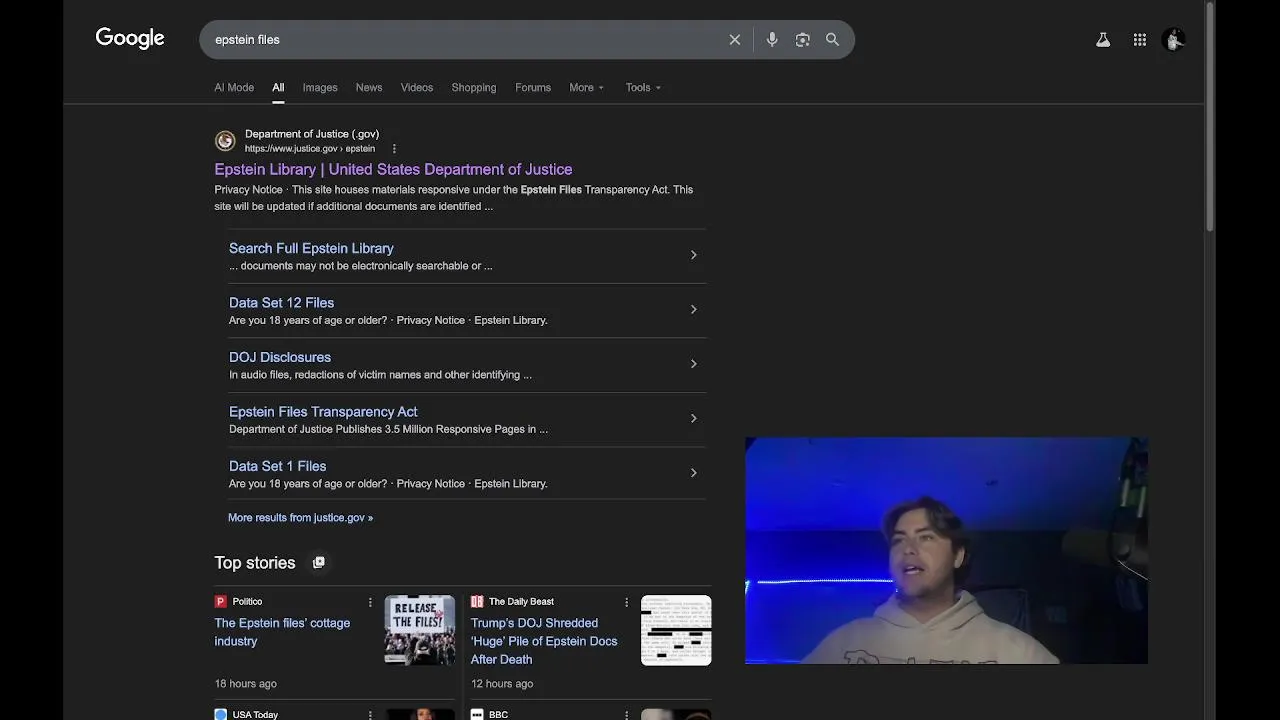
Task: Click inside the search input field
Action: click(x=465, y=40)
